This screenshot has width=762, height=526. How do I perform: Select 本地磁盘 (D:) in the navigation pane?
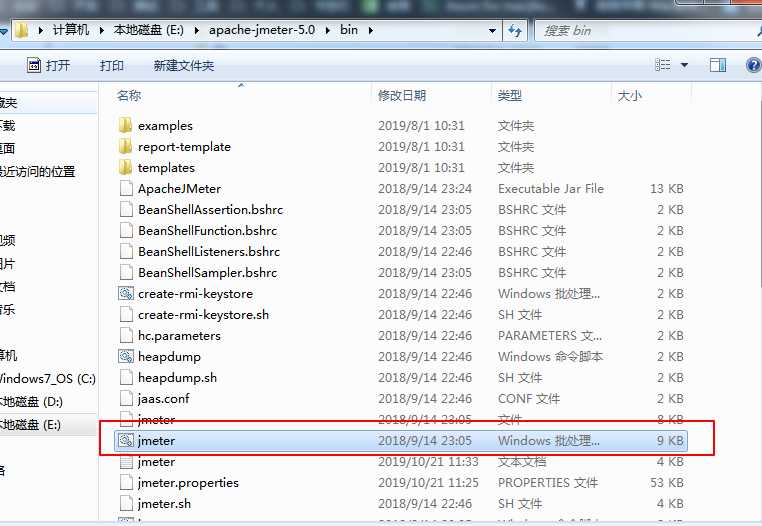(x=32, y=402)
